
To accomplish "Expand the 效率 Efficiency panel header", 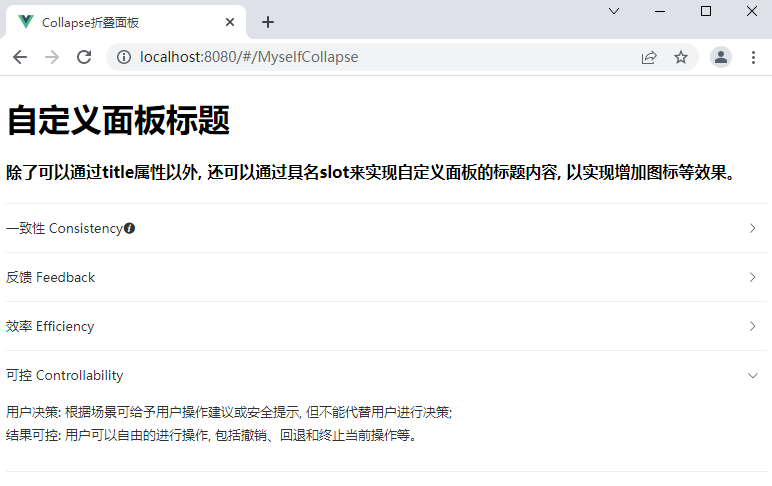I will pos(386,326).
